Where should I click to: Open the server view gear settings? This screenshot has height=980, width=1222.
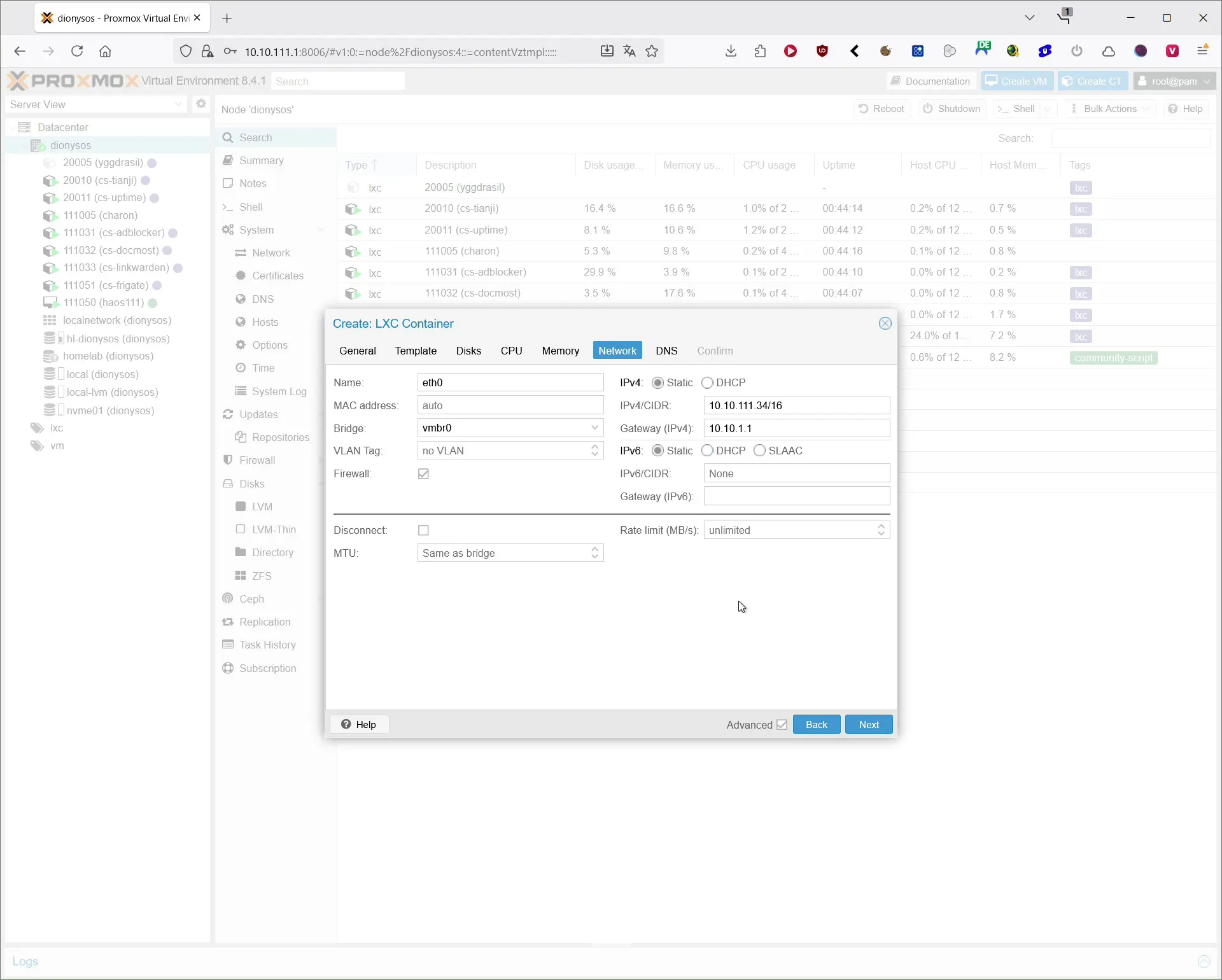(201, 104)
